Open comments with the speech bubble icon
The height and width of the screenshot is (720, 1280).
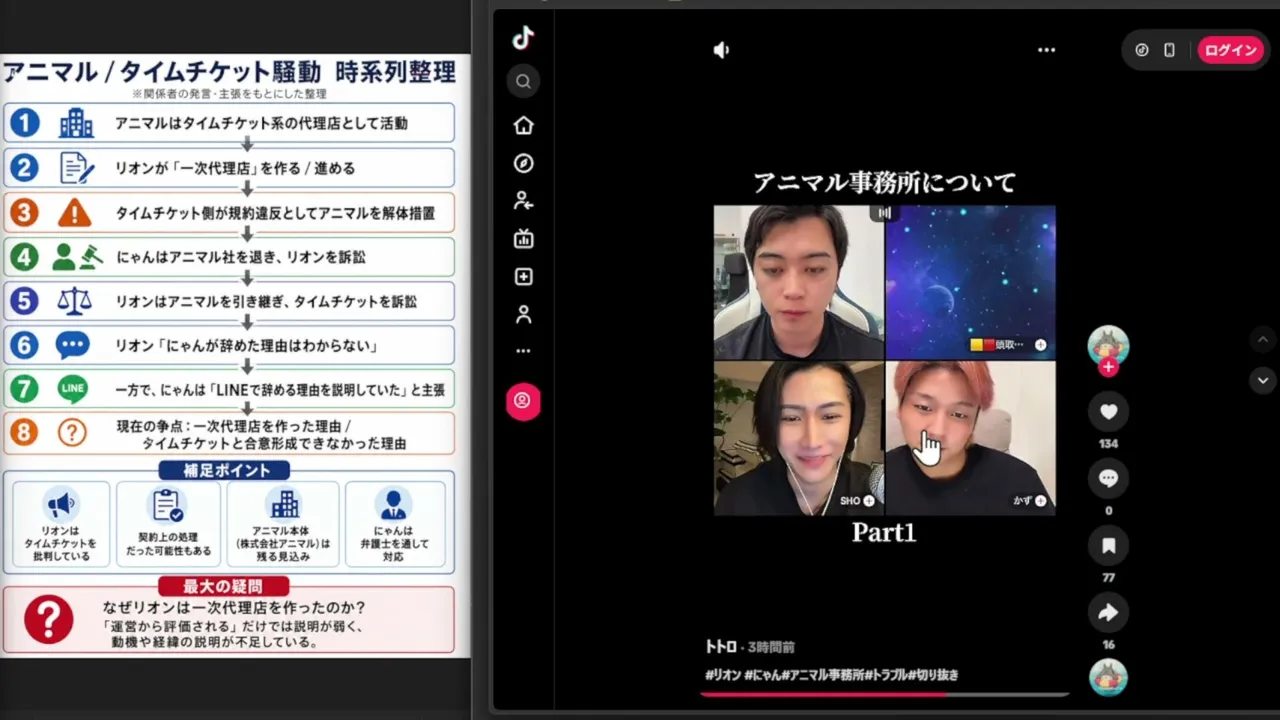pyautogui.click(x=1108, y=479)
